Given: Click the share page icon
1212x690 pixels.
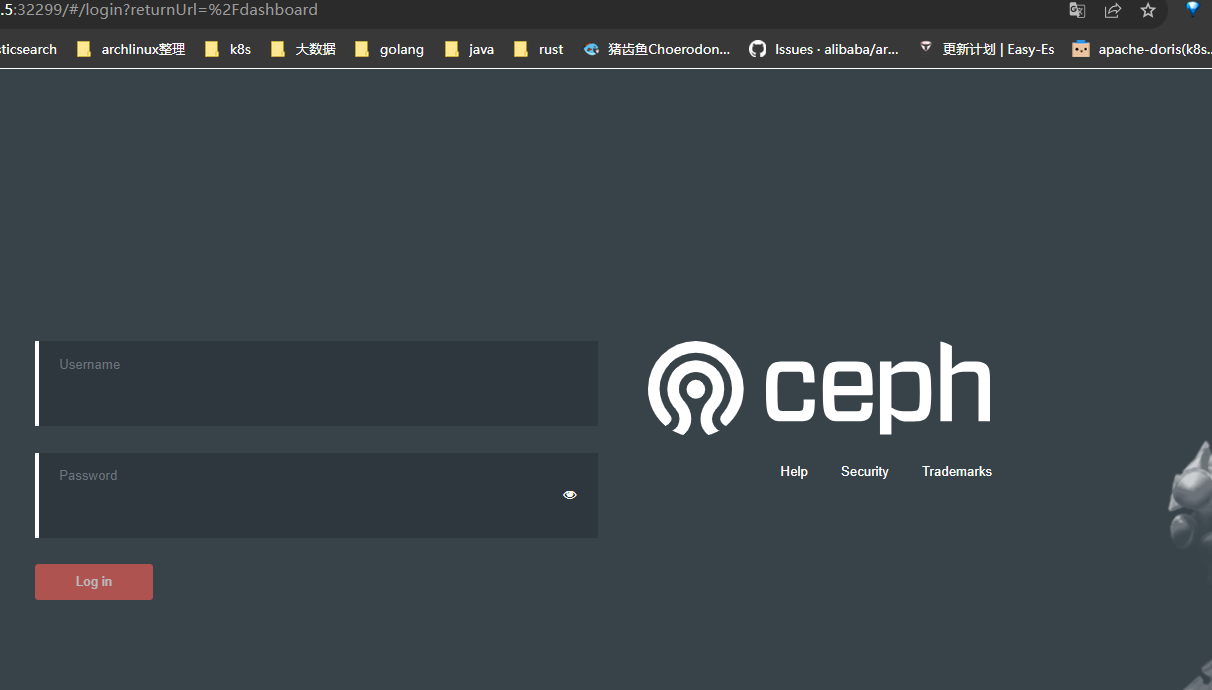Looking at the screenshot, I should pyautogui.click(x=1112, y=10).
